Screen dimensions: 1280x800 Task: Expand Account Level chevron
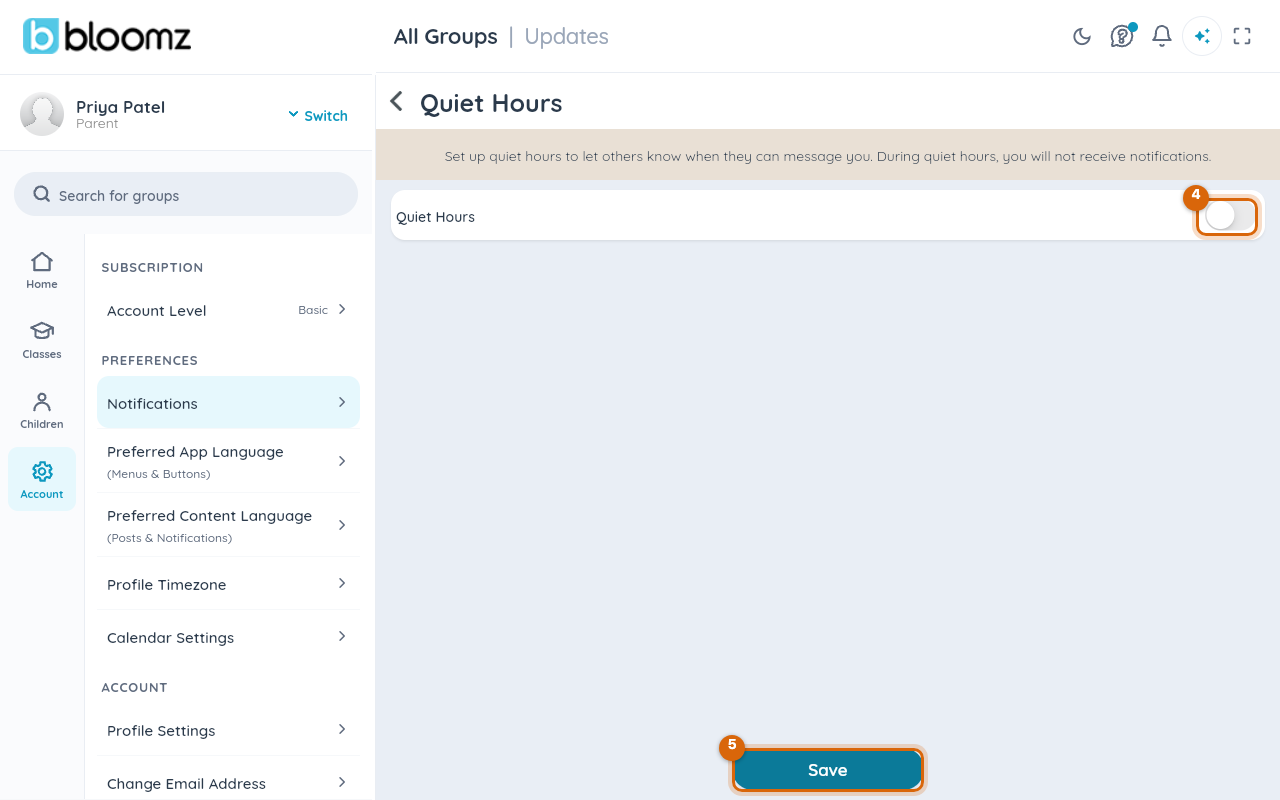(342, 310)
